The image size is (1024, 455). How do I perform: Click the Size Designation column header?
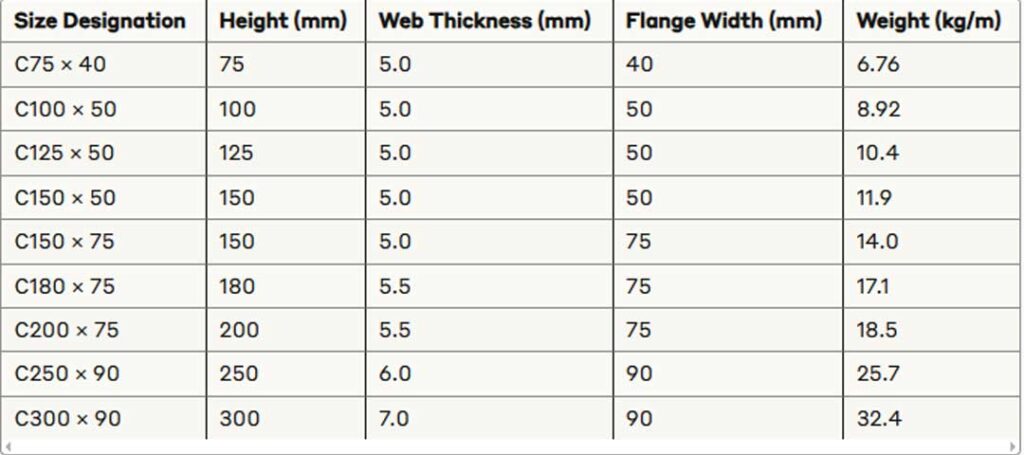[100, 21]
